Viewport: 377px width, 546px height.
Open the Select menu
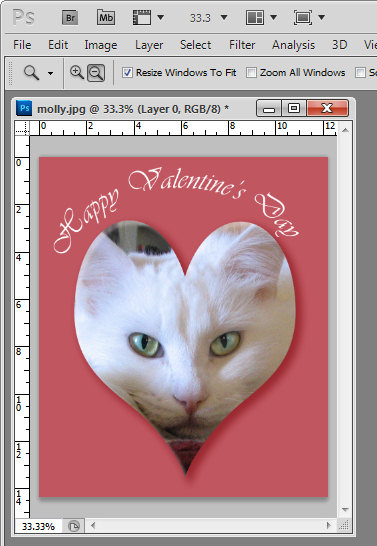pyautogui.click(x=195, y=45)
